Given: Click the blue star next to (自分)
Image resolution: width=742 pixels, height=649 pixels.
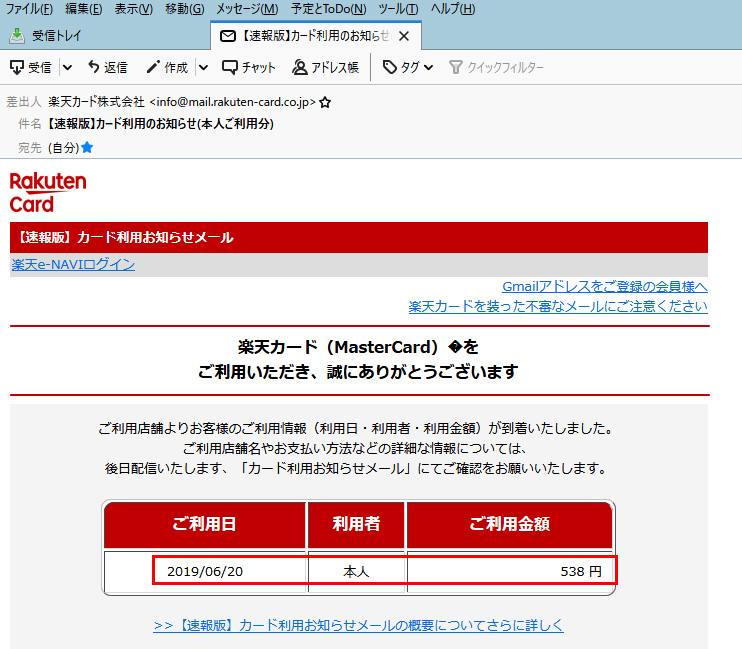Looking at the screenshot, I should [x=87, y=148].
